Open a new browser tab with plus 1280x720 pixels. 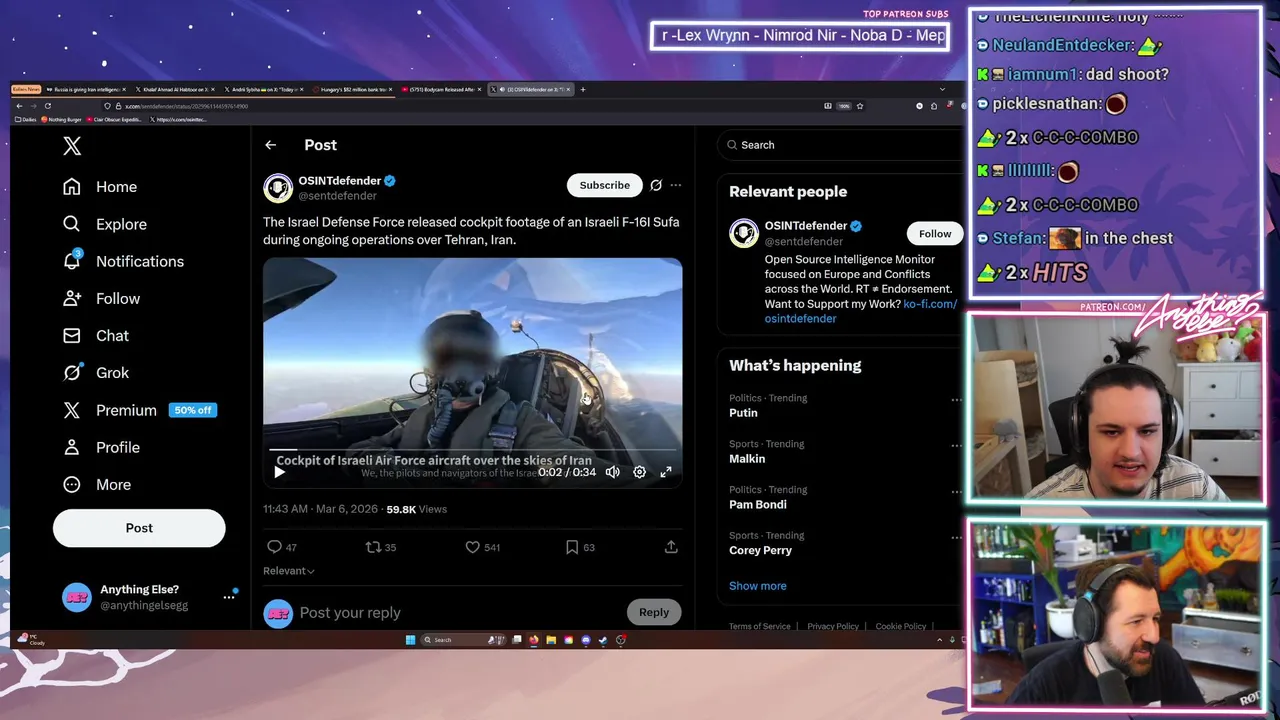point(583,89)
